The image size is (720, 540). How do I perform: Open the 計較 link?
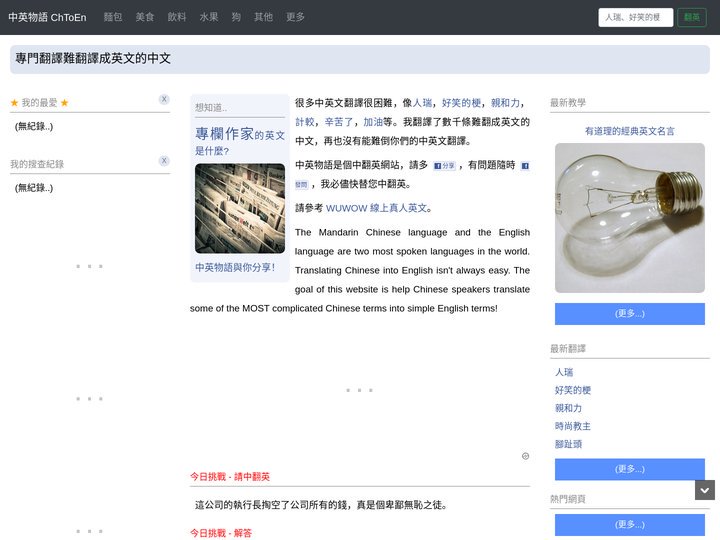click(305, 122)
